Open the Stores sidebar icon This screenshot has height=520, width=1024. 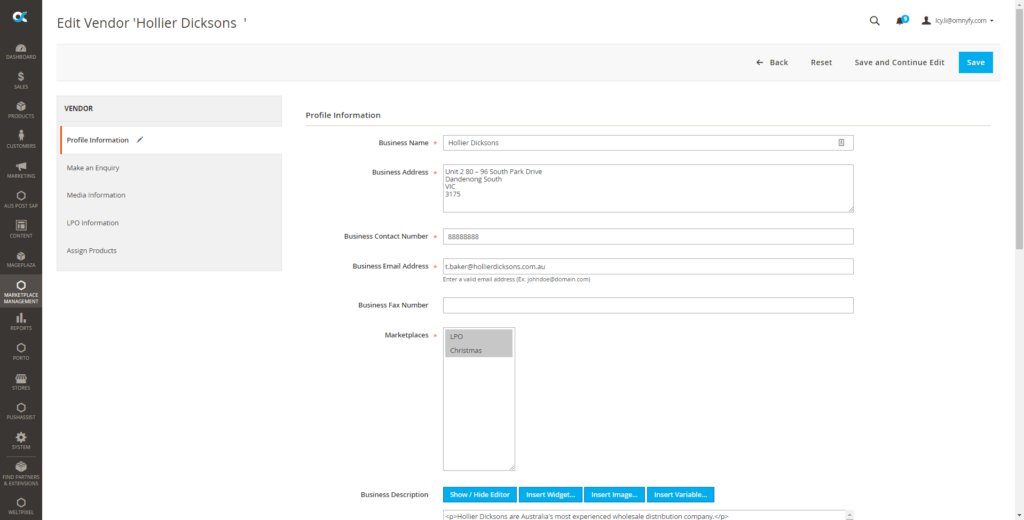(x=21, y=381)
